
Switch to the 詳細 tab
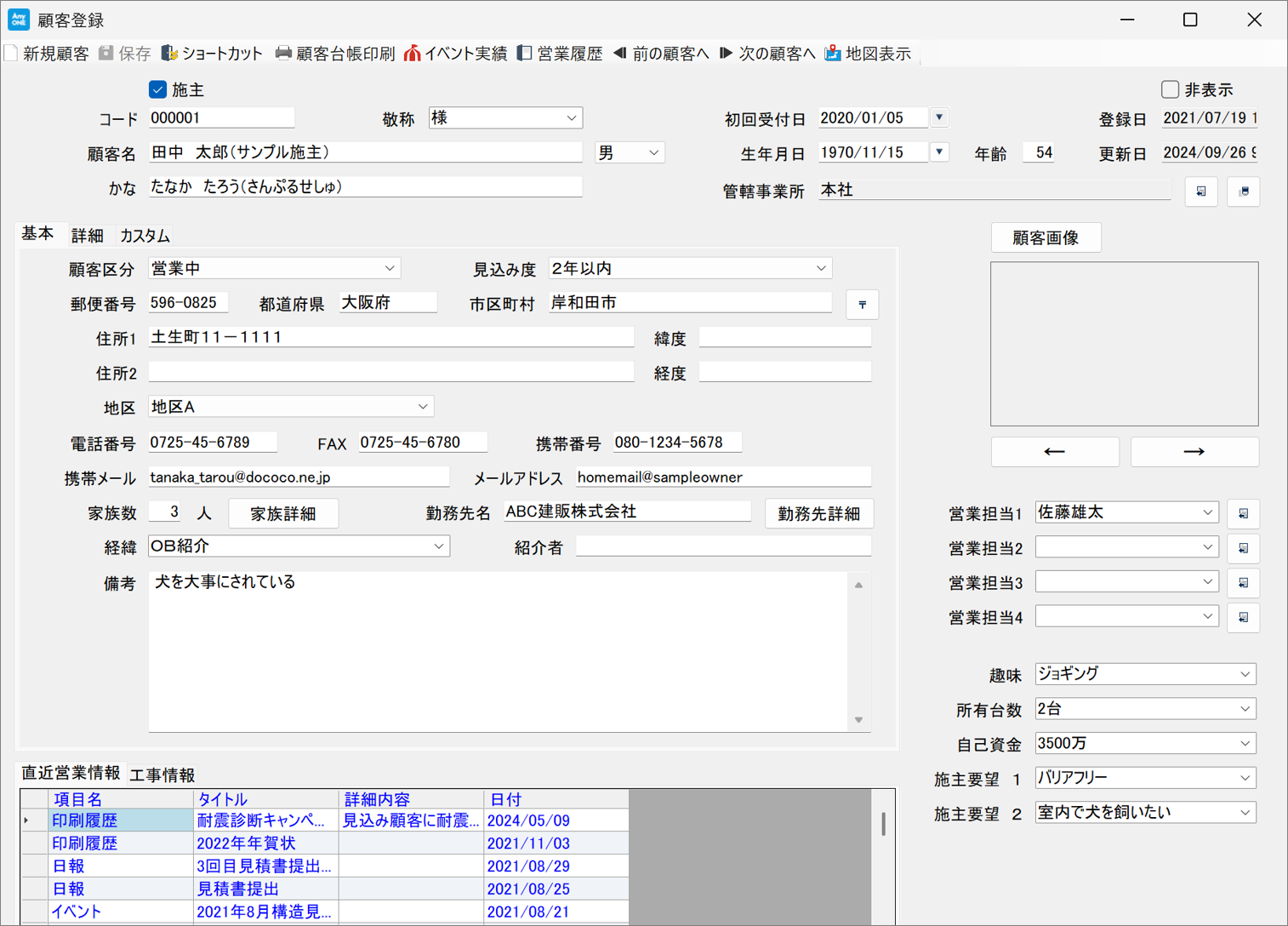(x=88, y=236)
